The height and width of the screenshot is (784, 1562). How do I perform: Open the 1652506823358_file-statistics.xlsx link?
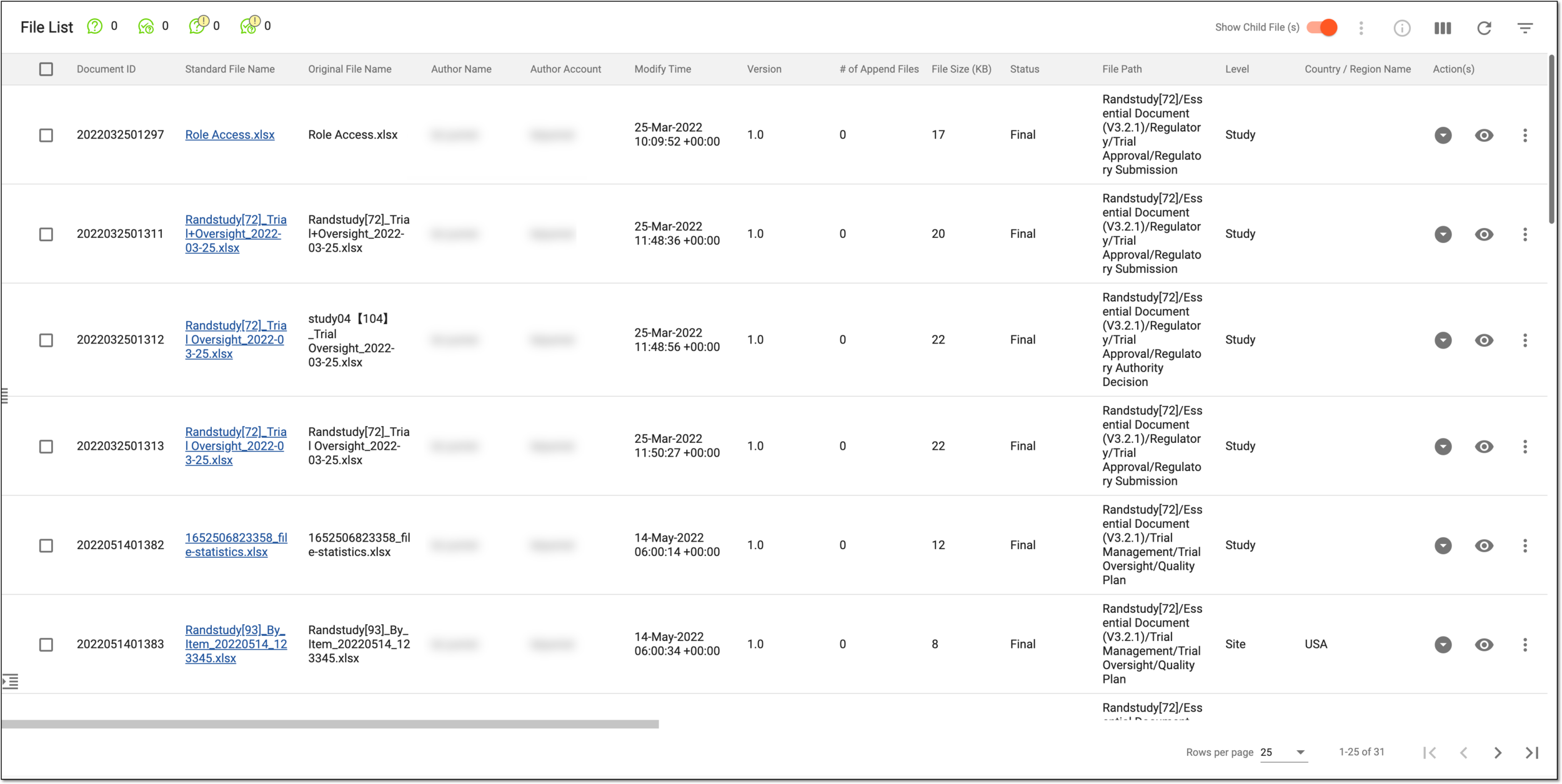tap(236, 545)
